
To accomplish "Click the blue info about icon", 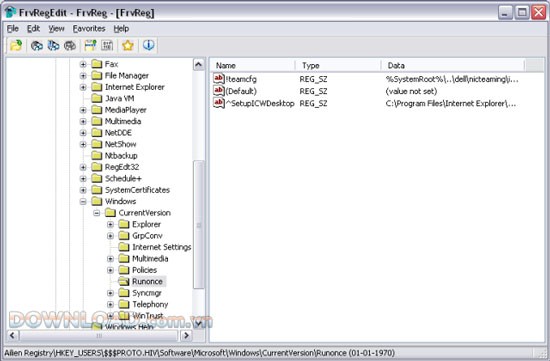I will 148,45.
